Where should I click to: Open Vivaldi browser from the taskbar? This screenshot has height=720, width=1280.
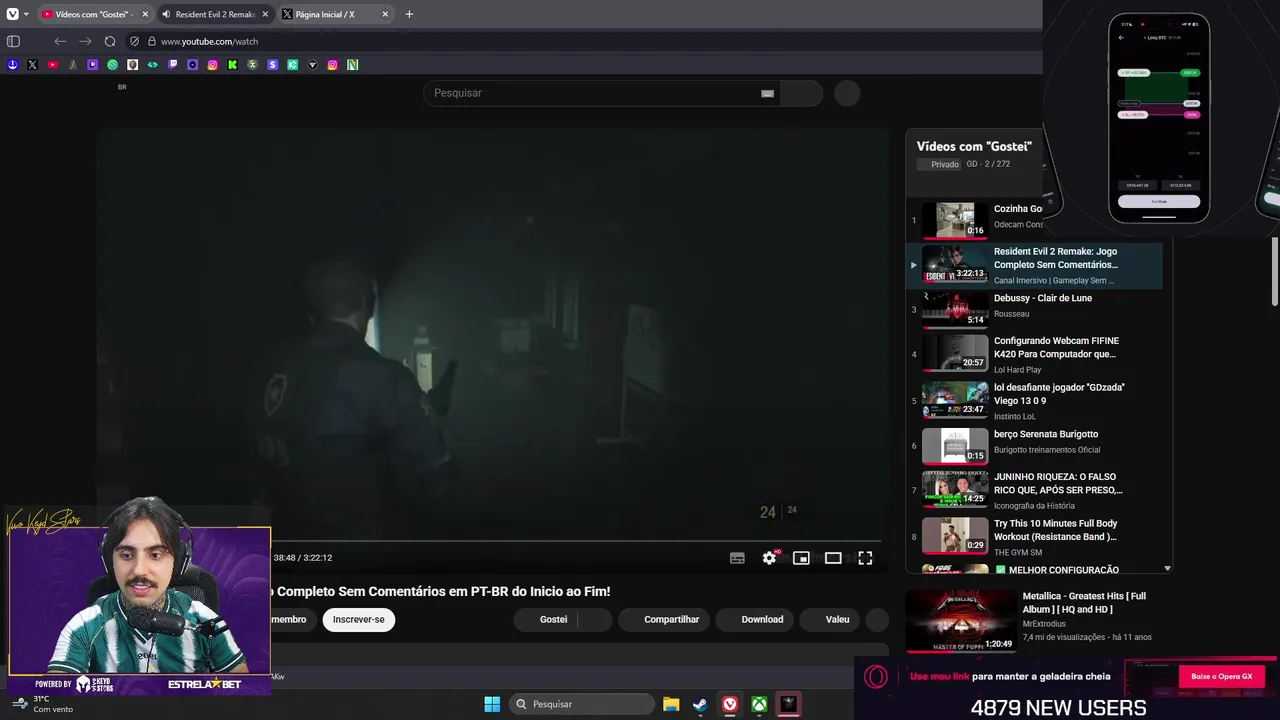[x=730, y=704]
